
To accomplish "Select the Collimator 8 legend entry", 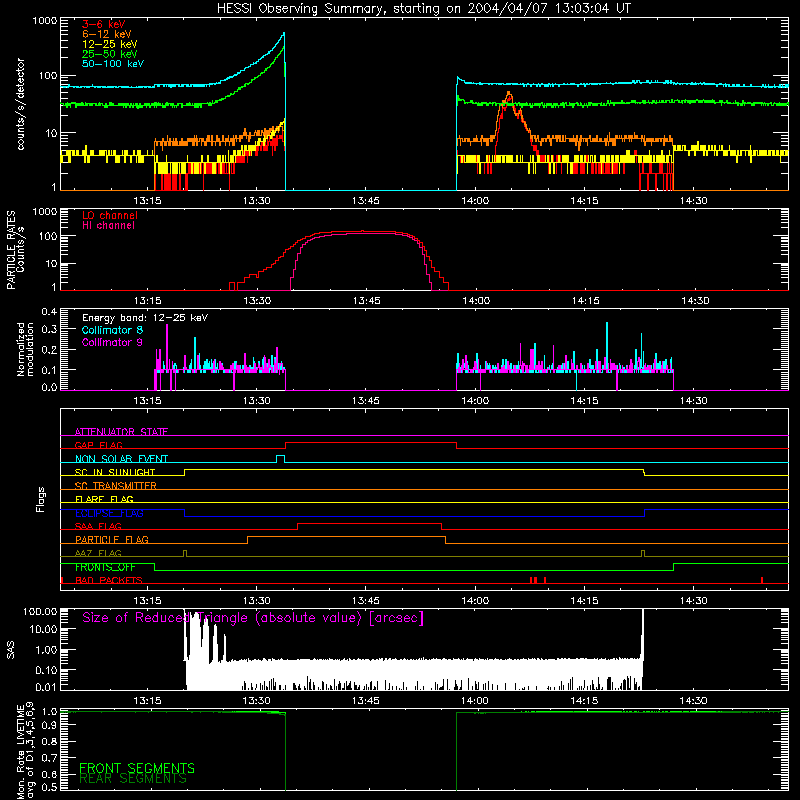I will coord(112,330).
